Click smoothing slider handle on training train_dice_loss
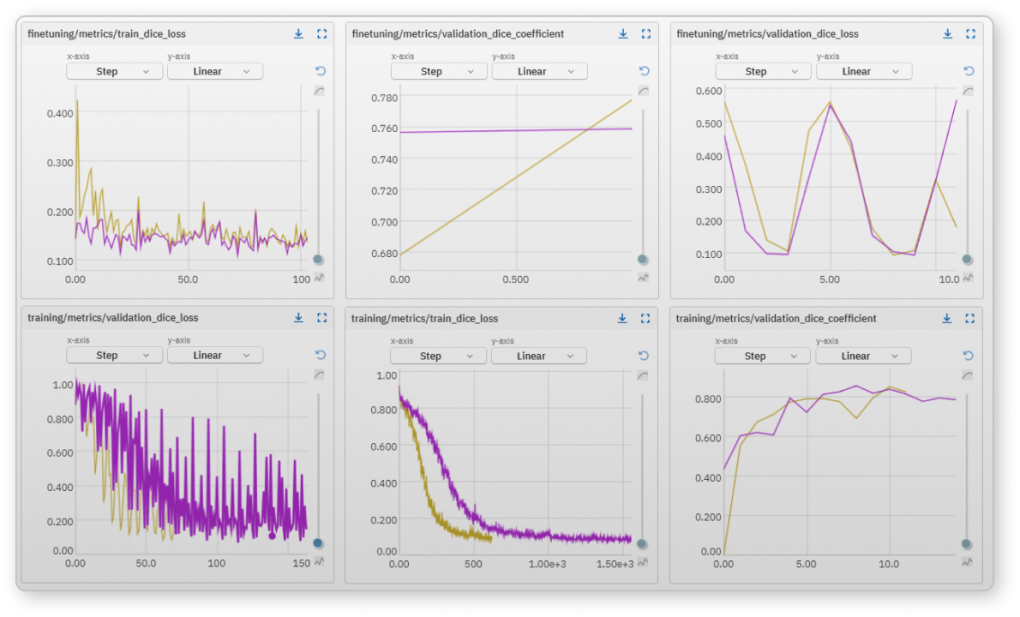Viewport: 1020px width, 617px height. coord(642,543)
